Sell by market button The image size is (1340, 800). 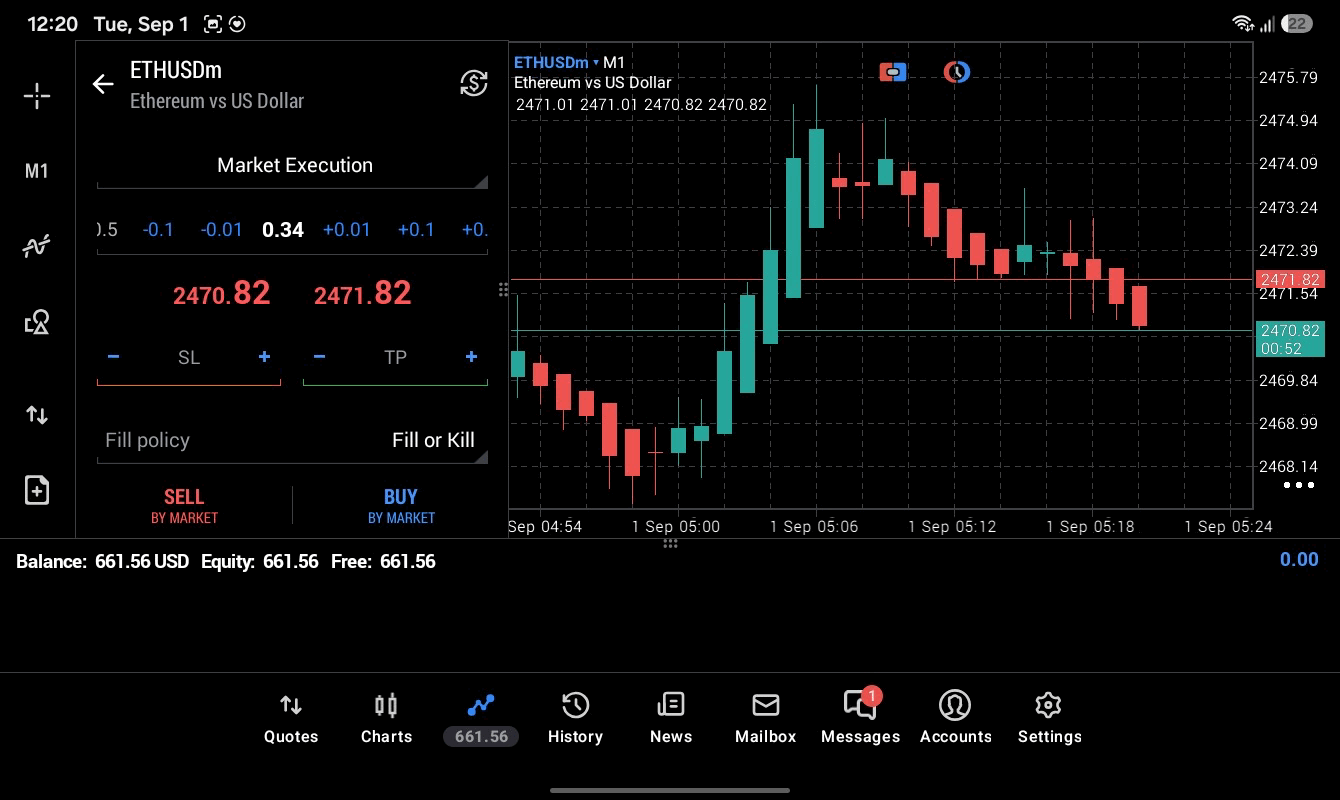[x=184, y=505]
